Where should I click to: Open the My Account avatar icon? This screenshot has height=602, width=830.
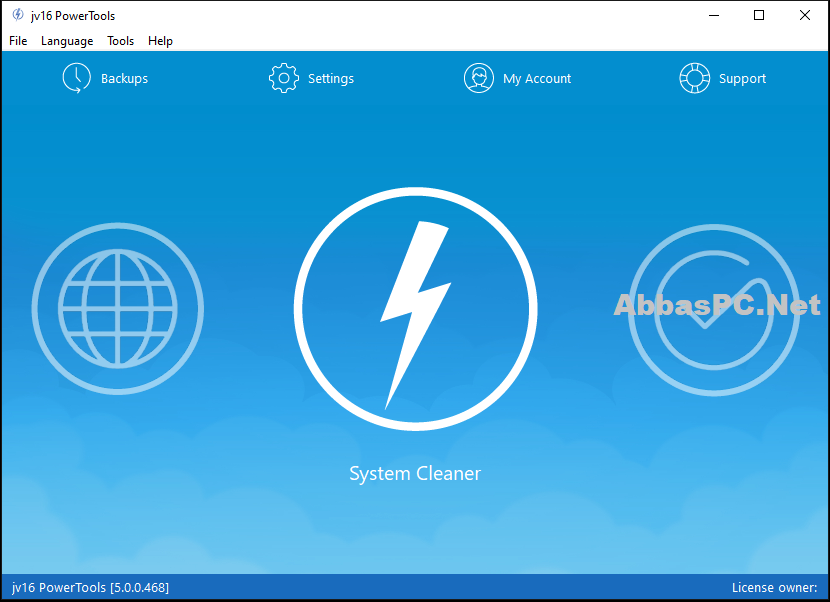pos(479,78)
